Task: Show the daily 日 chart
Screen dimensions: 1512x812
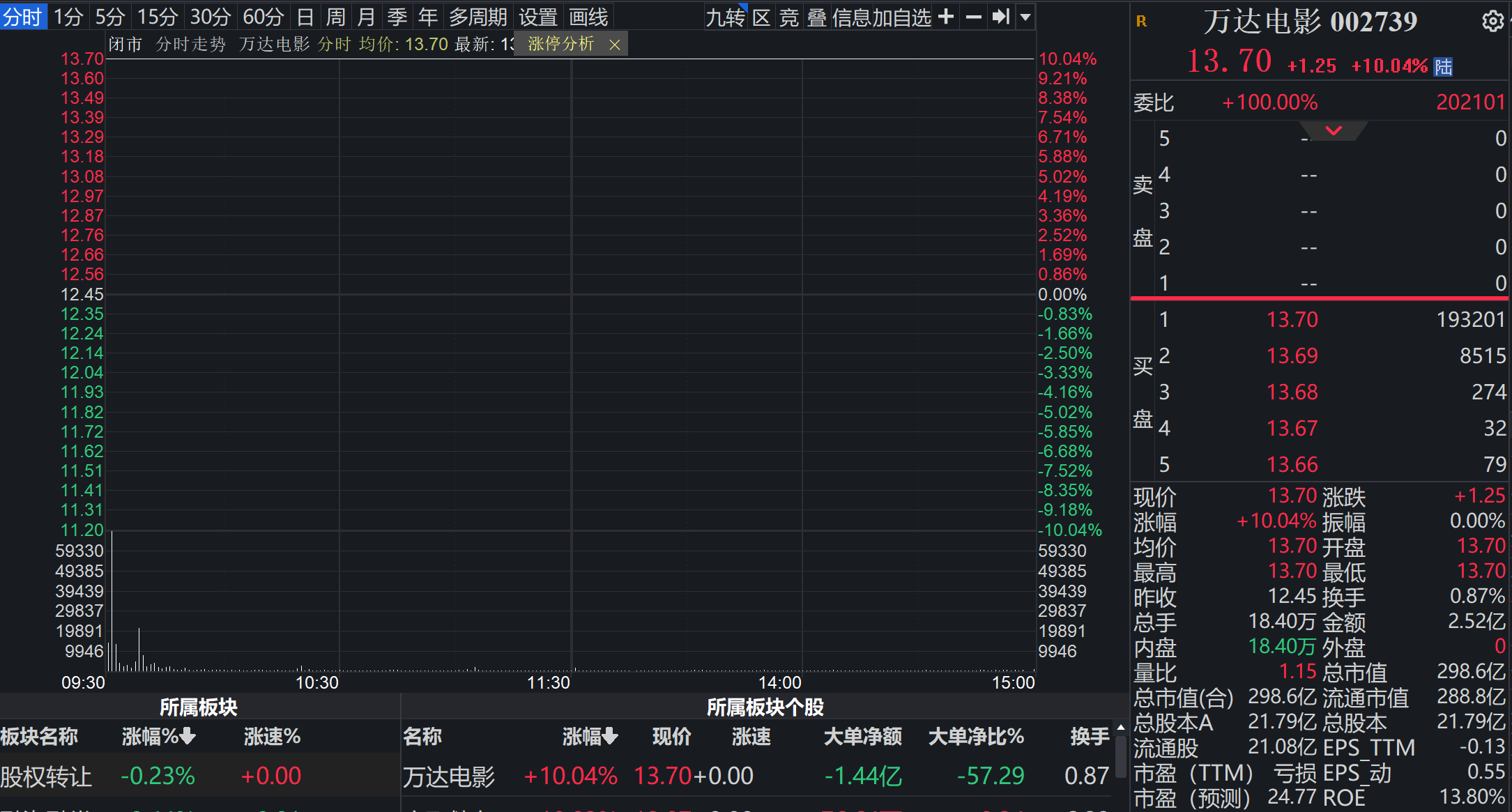Action: coord(305,17)
